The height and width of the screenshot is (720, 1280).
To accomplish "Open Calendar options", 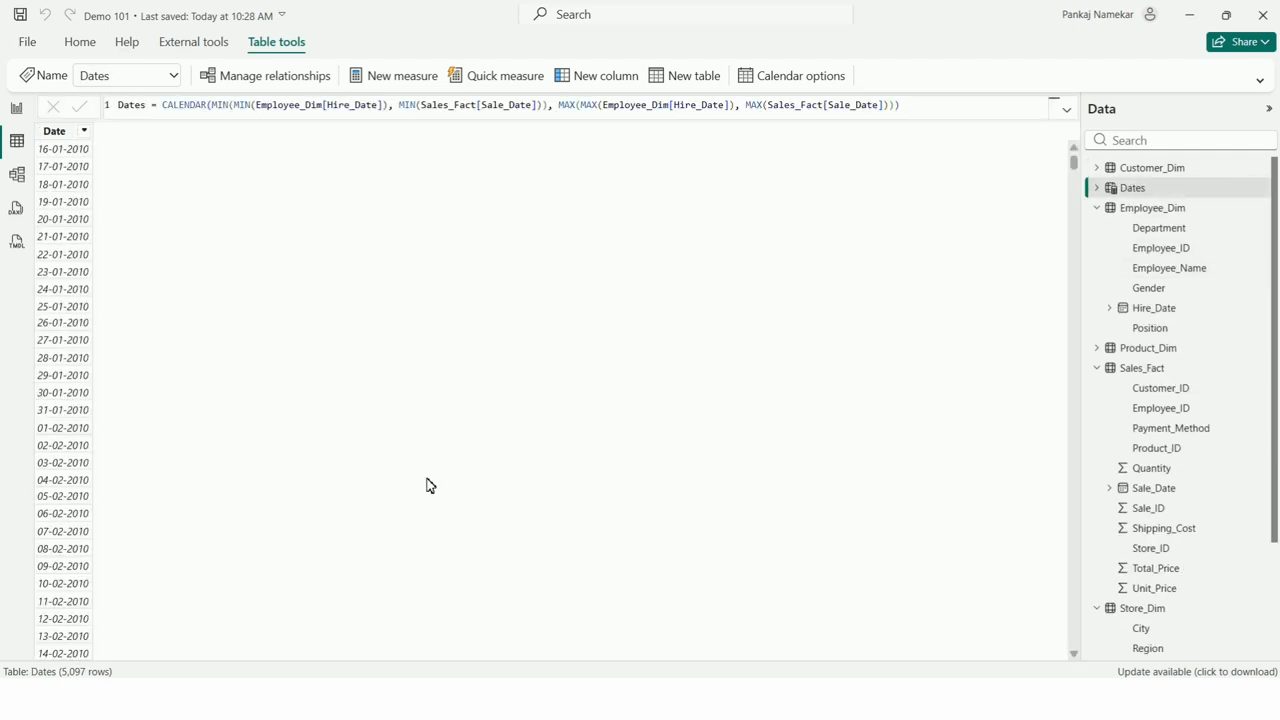I will (x=791, y=76).
